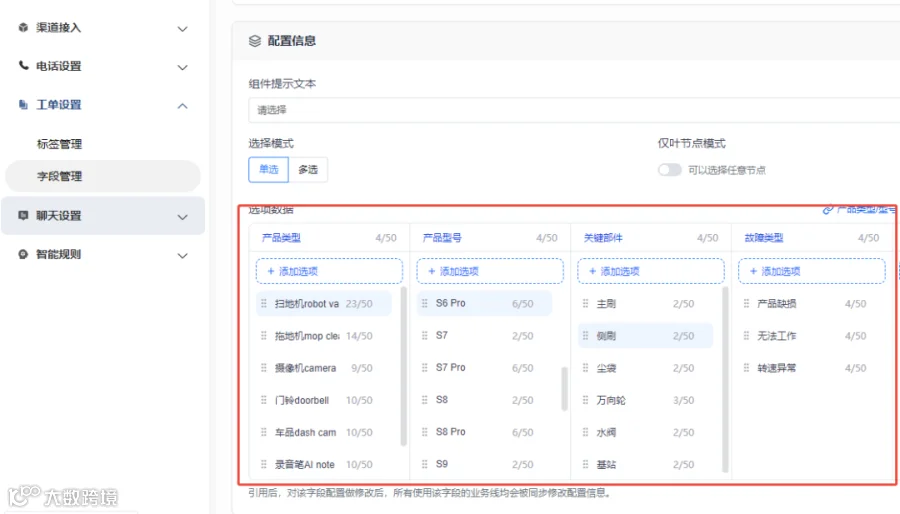Toggle the 可以选择任意节点 switch
Image resolution: width=900 pixels, height=514 pixels.
click(x=669, y=170)
